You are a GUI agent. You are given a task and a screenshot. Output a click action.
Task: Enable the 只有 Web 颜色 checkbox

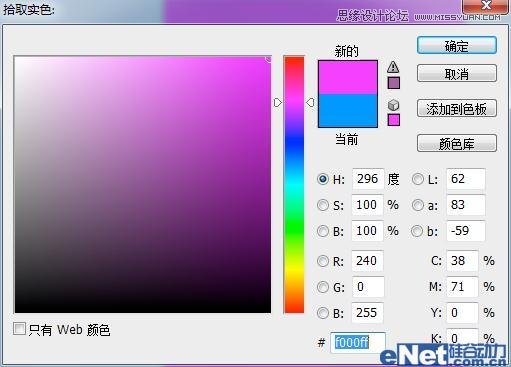19,329
